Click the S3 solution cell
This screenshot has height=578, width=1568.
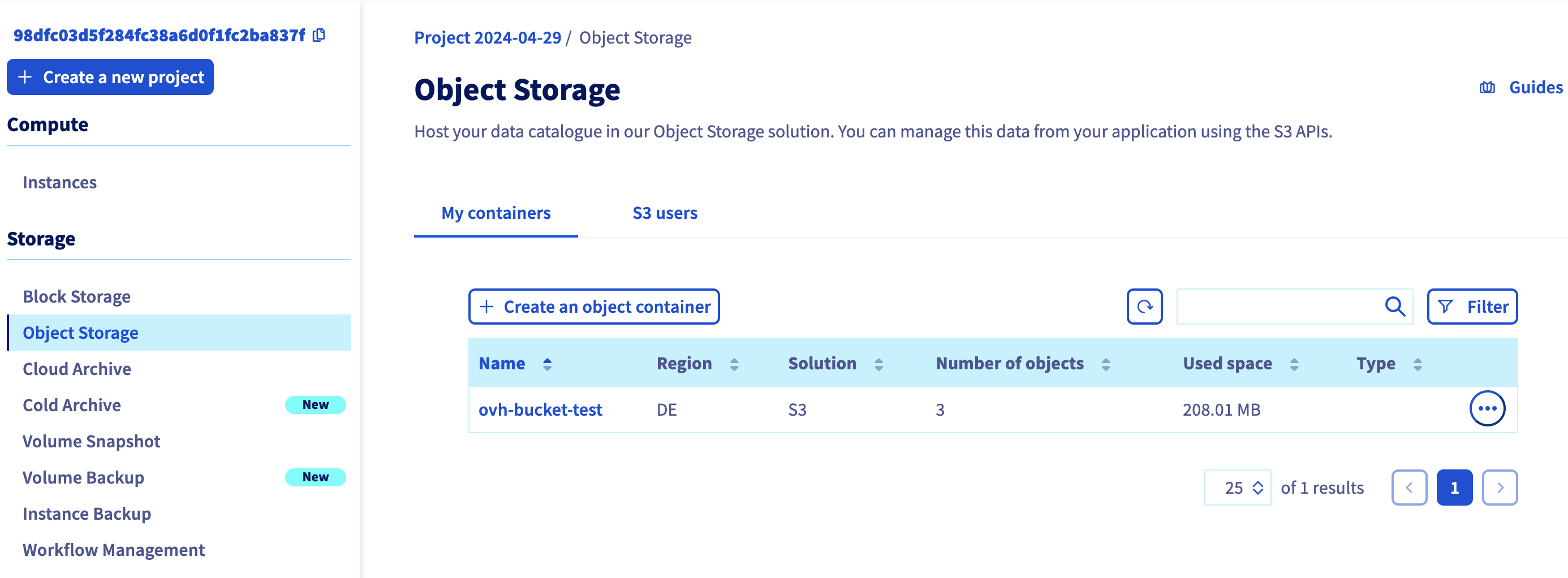(x=797, y=409)
